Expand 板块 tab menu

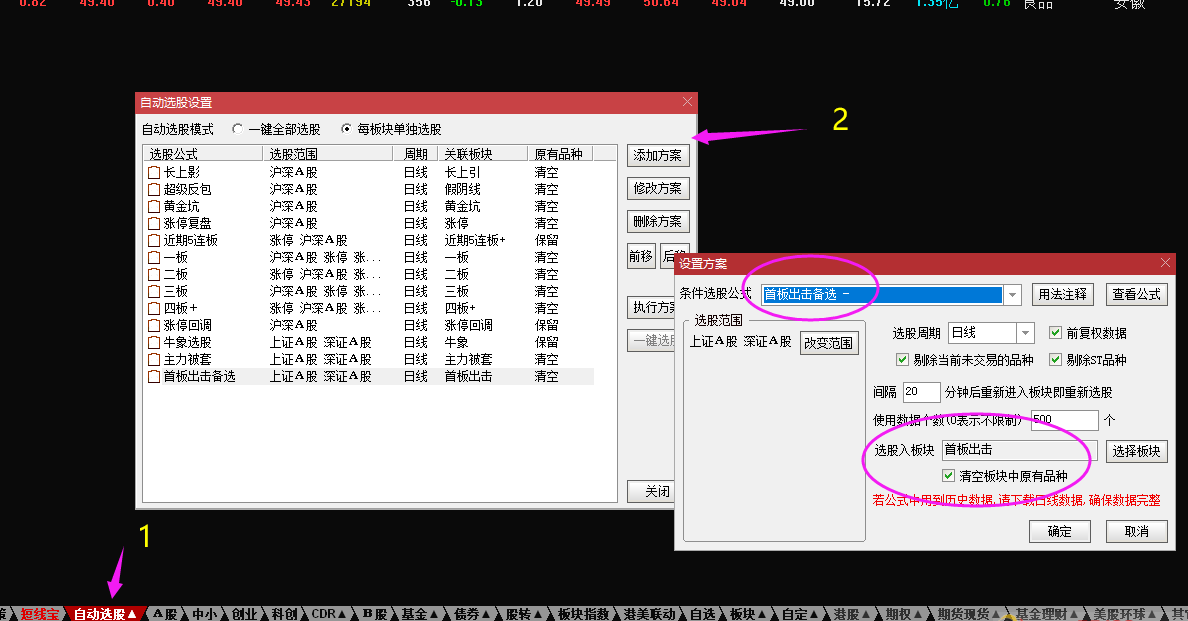(x=761, y=614)
